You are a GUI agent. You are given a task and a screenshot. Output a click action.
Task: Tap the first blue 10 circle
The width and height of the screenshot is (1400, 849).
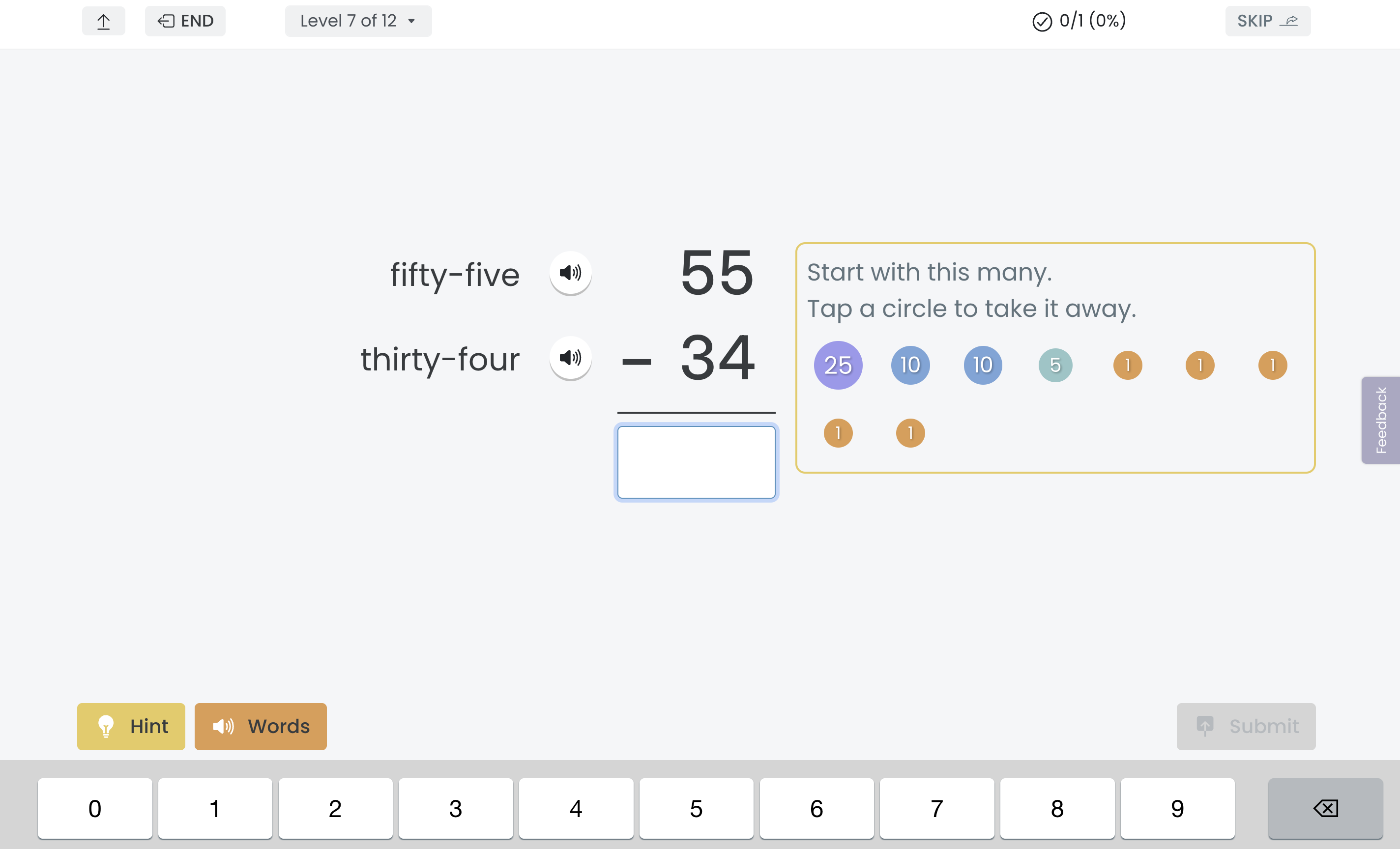[x=910, y=365]
